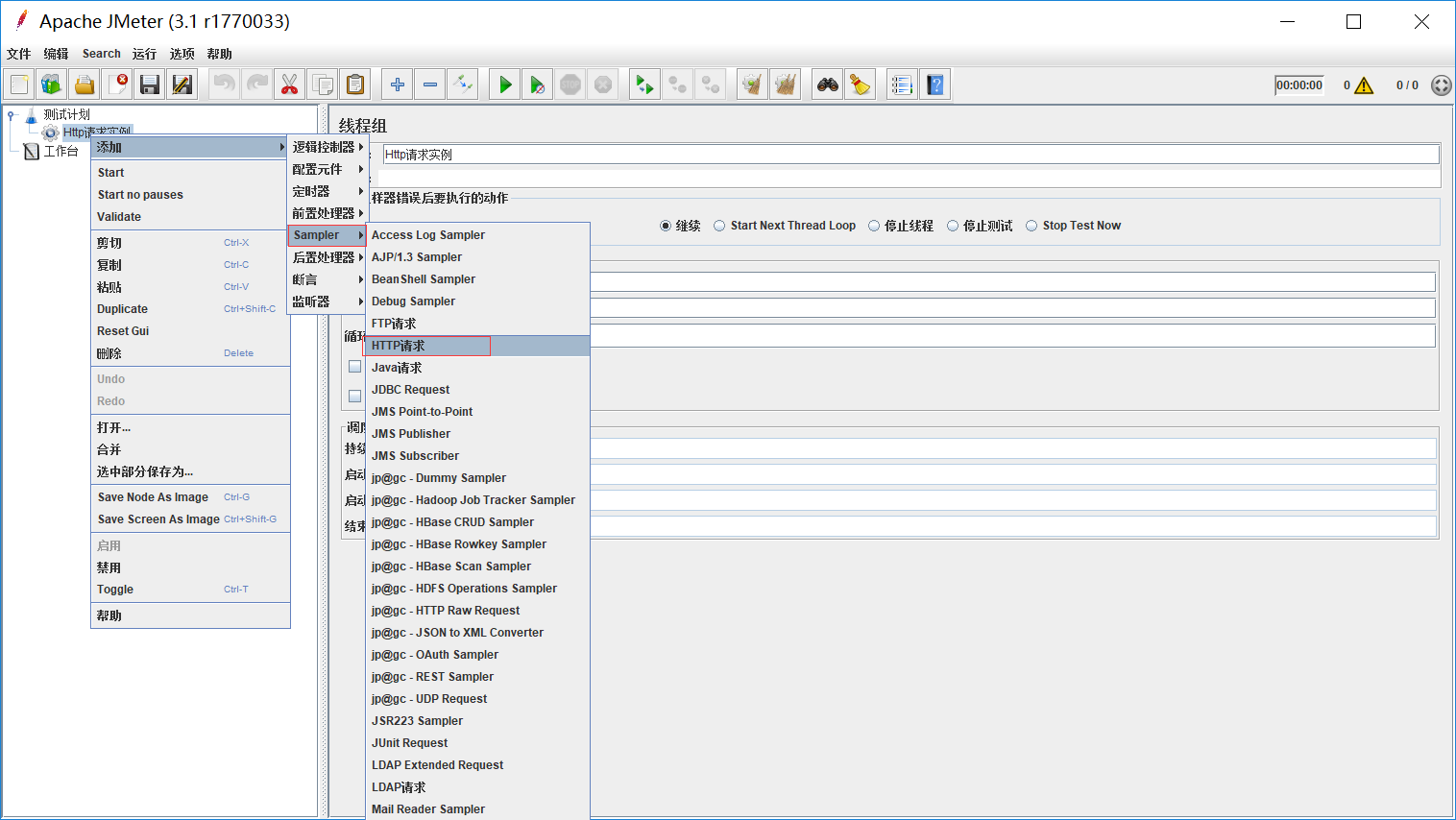Click the Collapse all minus icon
The image size is (1456, 820).
pyautogui.click(x=430, y=84)
